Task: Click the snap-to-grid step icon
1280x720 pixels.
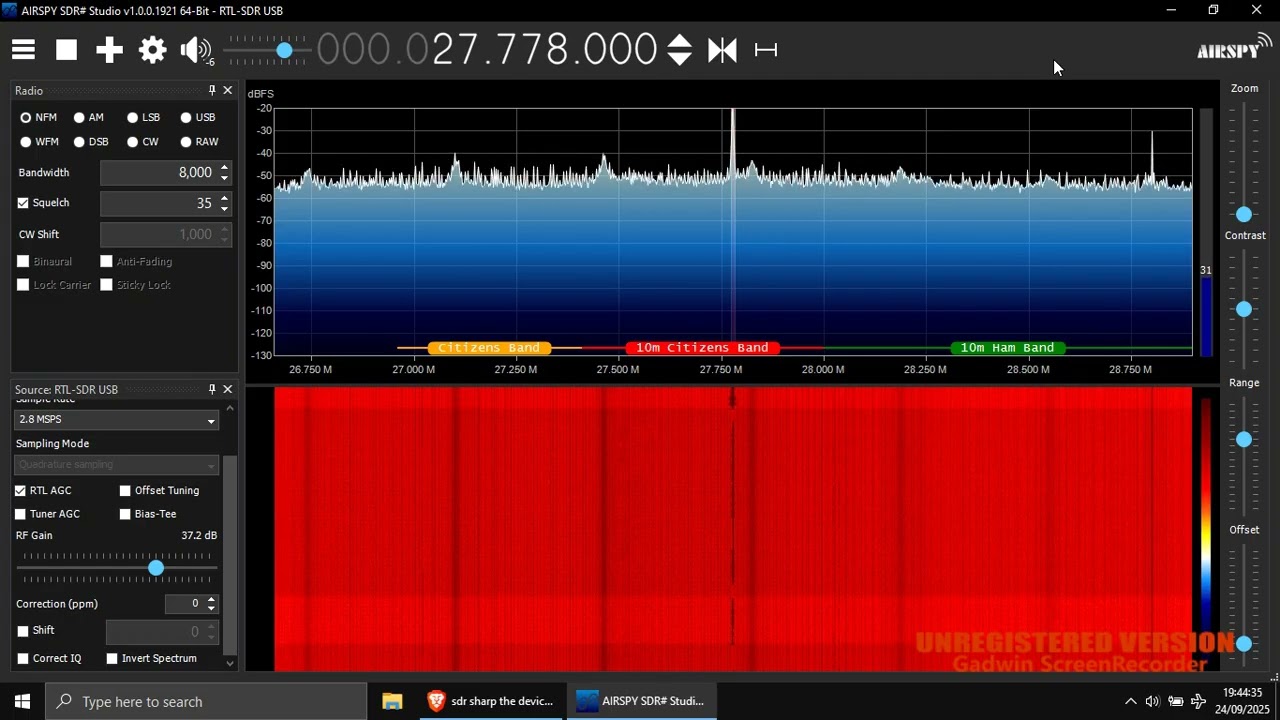Action: 766,50
